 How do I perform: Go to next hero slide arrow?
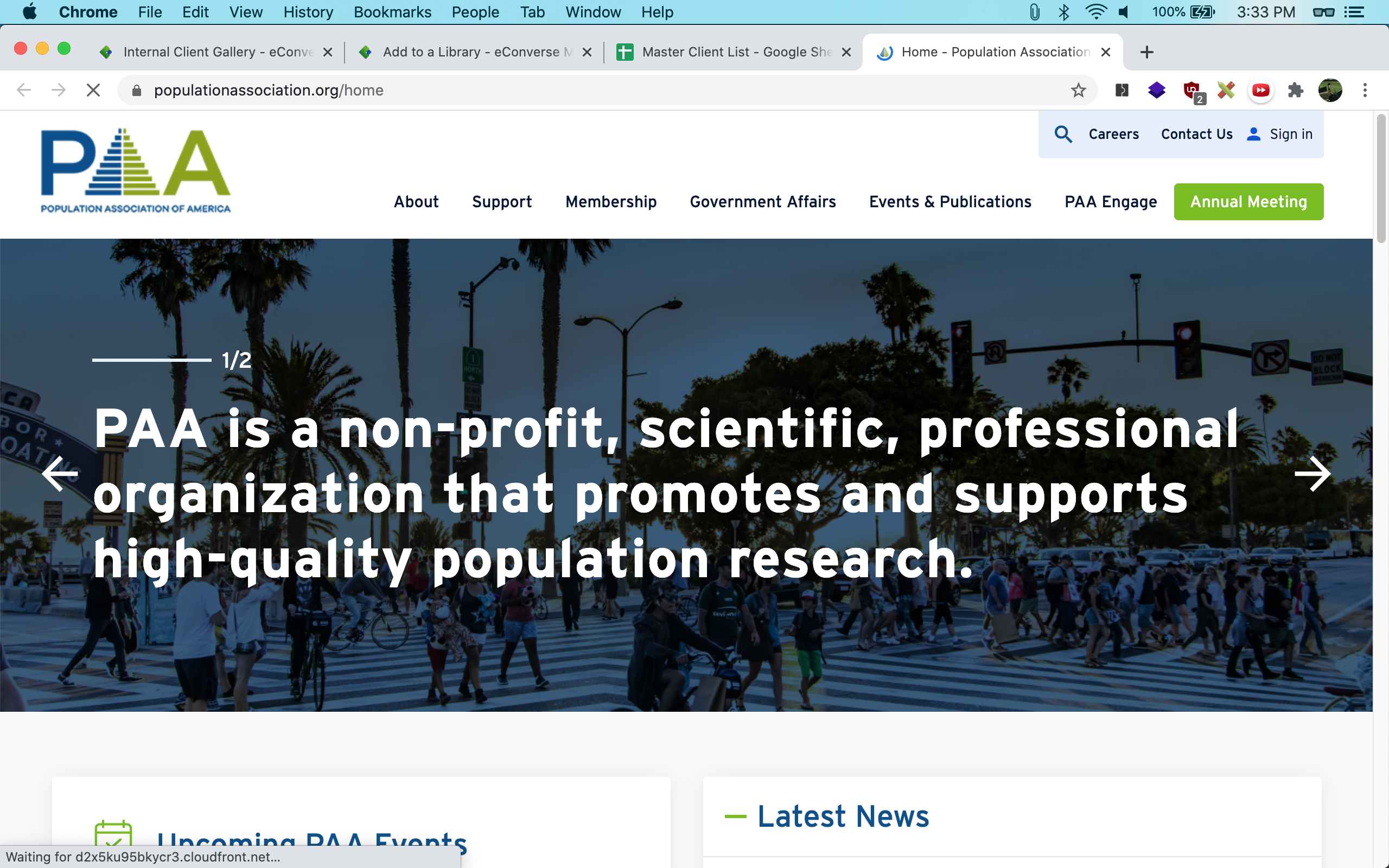tap(1312, 474)
